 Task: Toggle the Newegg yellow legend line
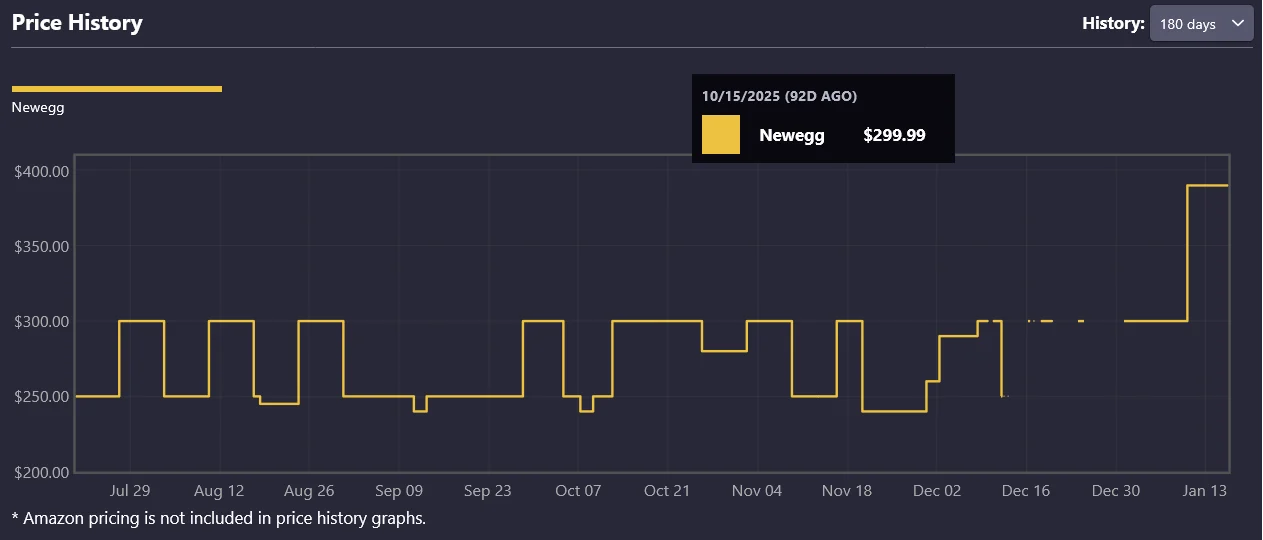pyautogui.click(x=116, y=89)
